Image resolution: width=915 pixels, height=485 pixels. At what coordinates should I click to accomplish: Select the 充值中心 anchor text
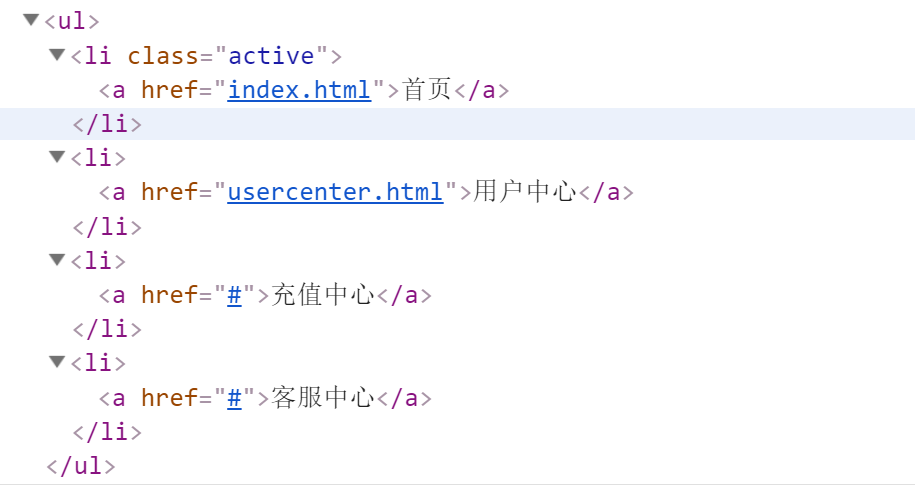[323, 295]
